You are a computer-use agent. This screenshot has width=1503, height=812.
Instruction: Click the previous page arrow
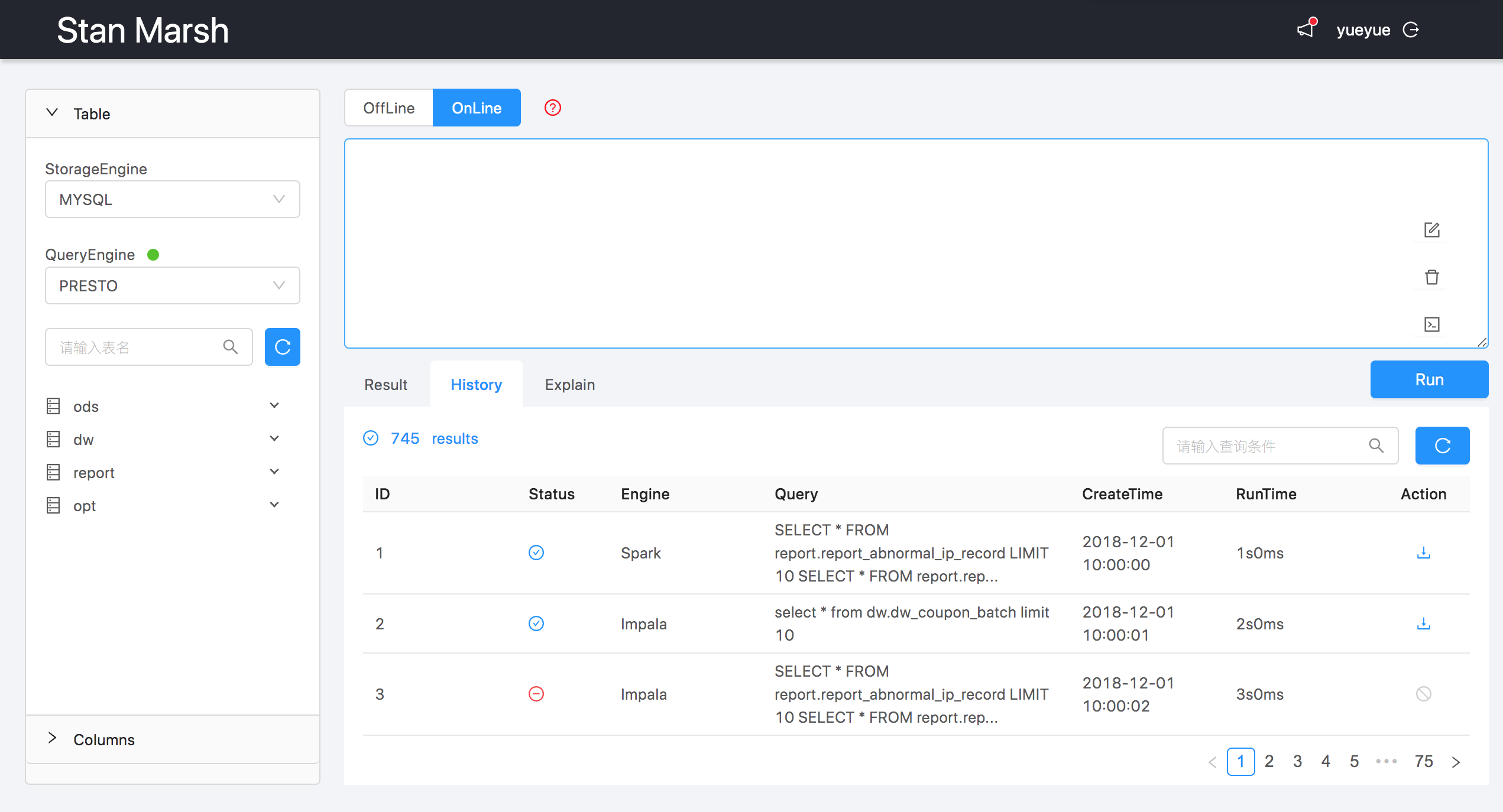[x=1213, y=762]
